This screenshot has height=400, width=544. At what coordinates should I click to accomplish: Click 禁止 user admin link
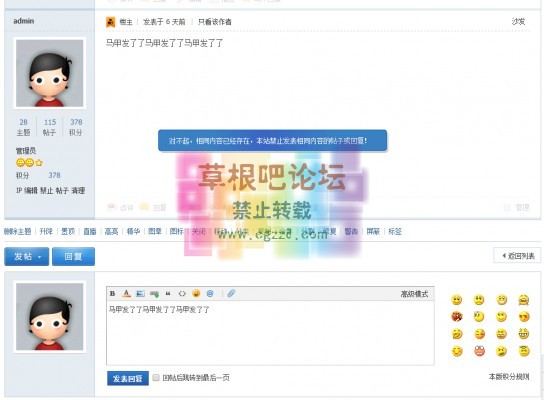point(46,190)
